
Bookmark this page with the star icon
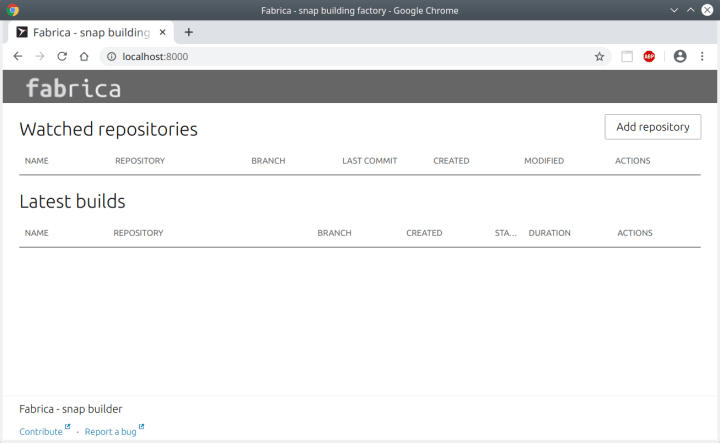click(599, 56)
